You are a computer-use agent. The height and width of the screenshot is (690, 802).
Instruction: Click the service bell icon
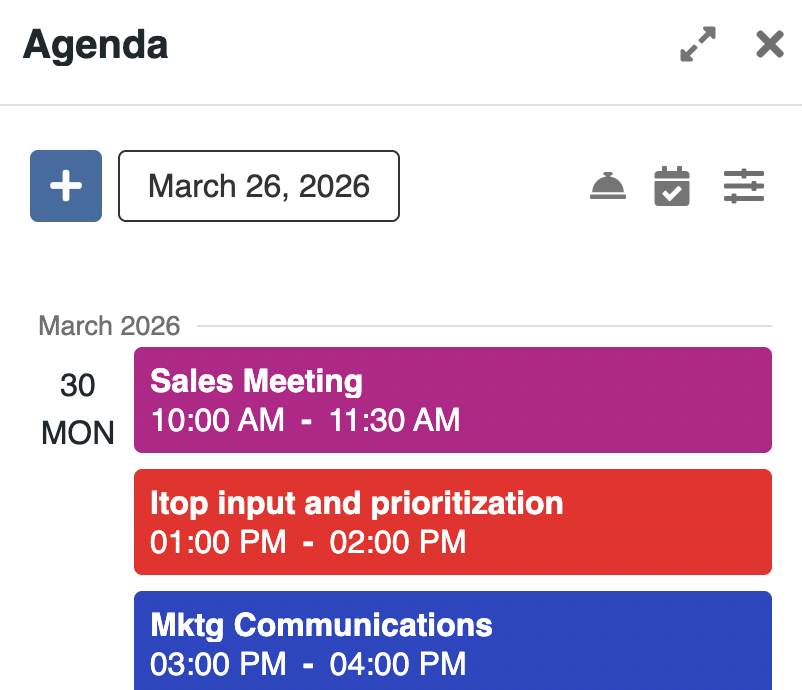[608, 186]
